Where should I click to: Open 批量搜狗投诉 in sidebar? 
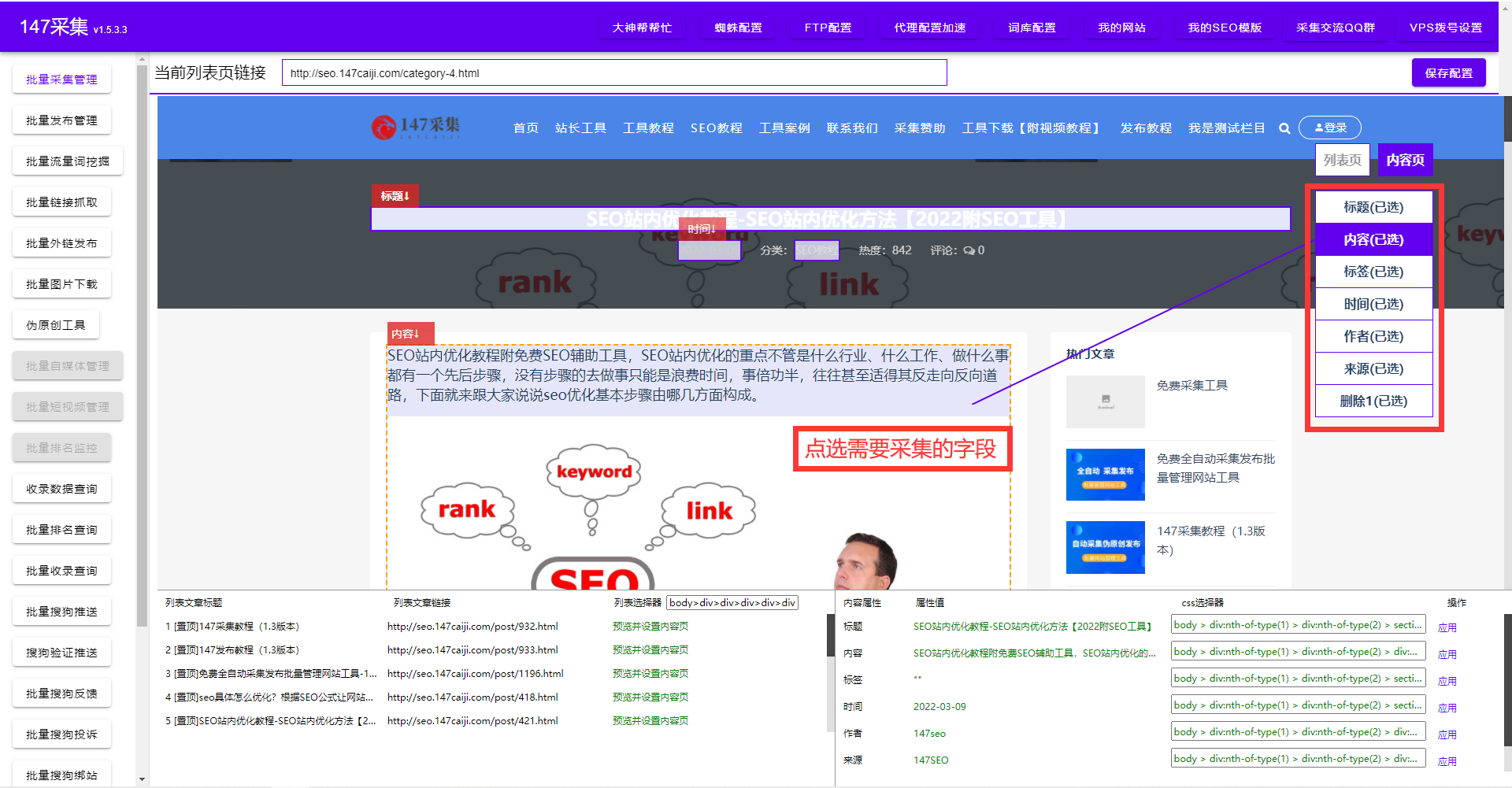click(61, 734)
